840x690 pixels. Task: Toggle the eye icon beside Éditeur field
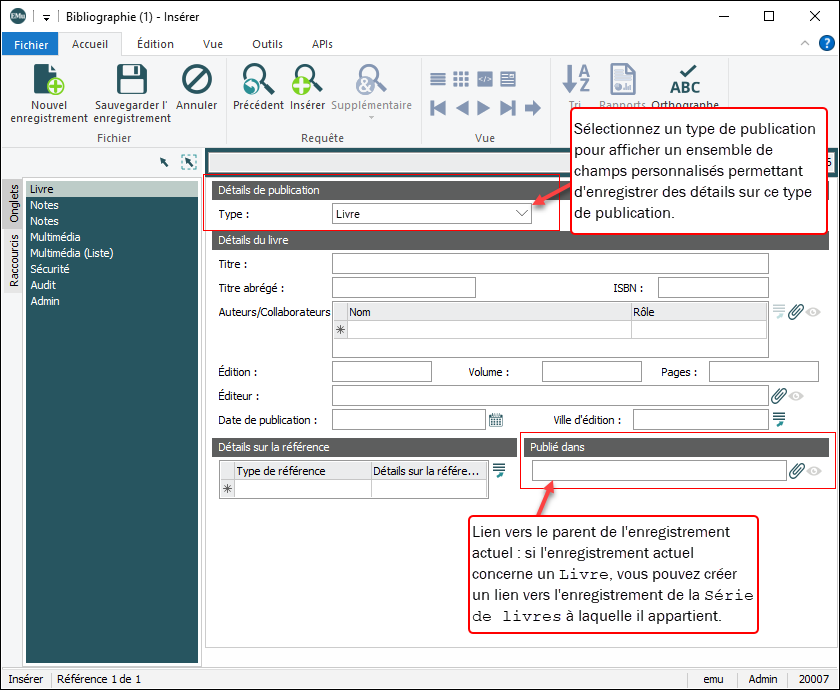(797, 396)
